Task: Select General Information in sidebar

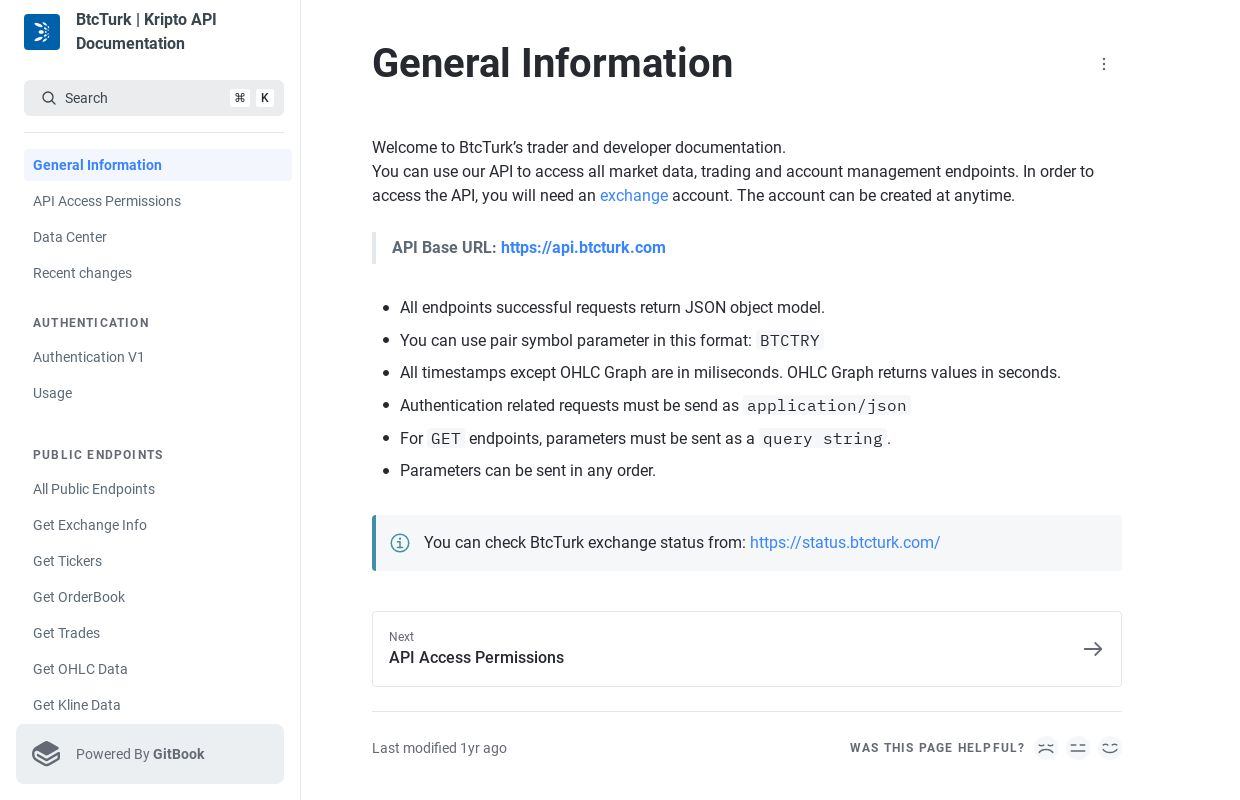Action: [x=158, y=165]
